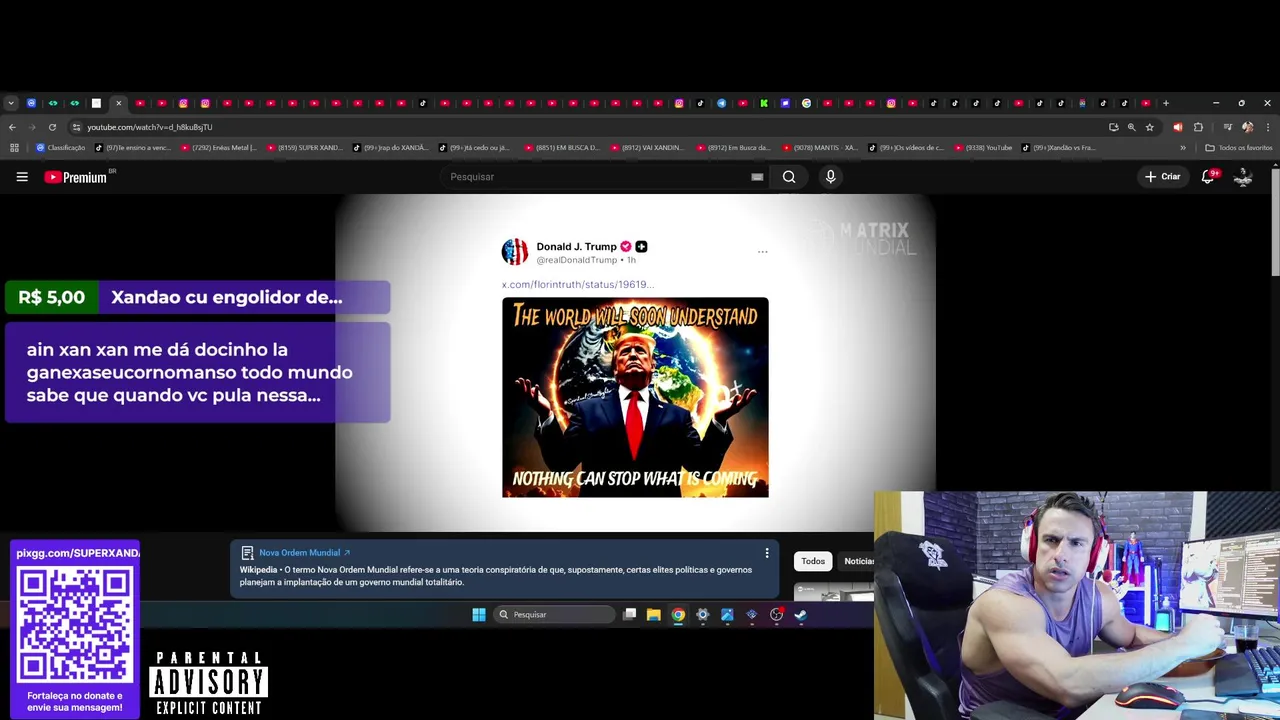Click the Criar button
Image resolution: width=1280 pixels, height=720 pixels.
coord(1163,177)
